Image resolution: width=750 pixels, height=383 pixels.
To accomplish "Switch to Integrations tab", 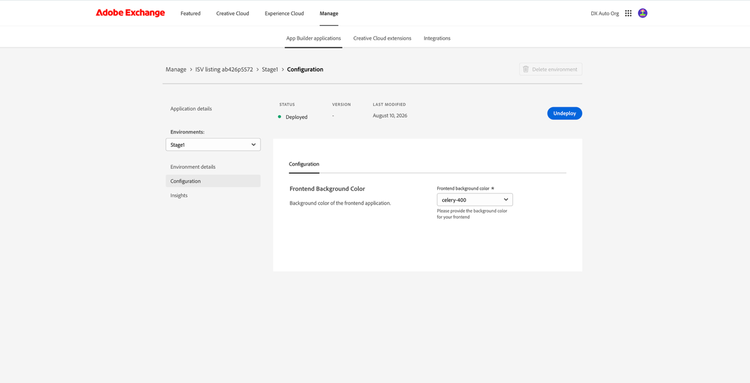I will pyautogui.click(x=437, y=38).
